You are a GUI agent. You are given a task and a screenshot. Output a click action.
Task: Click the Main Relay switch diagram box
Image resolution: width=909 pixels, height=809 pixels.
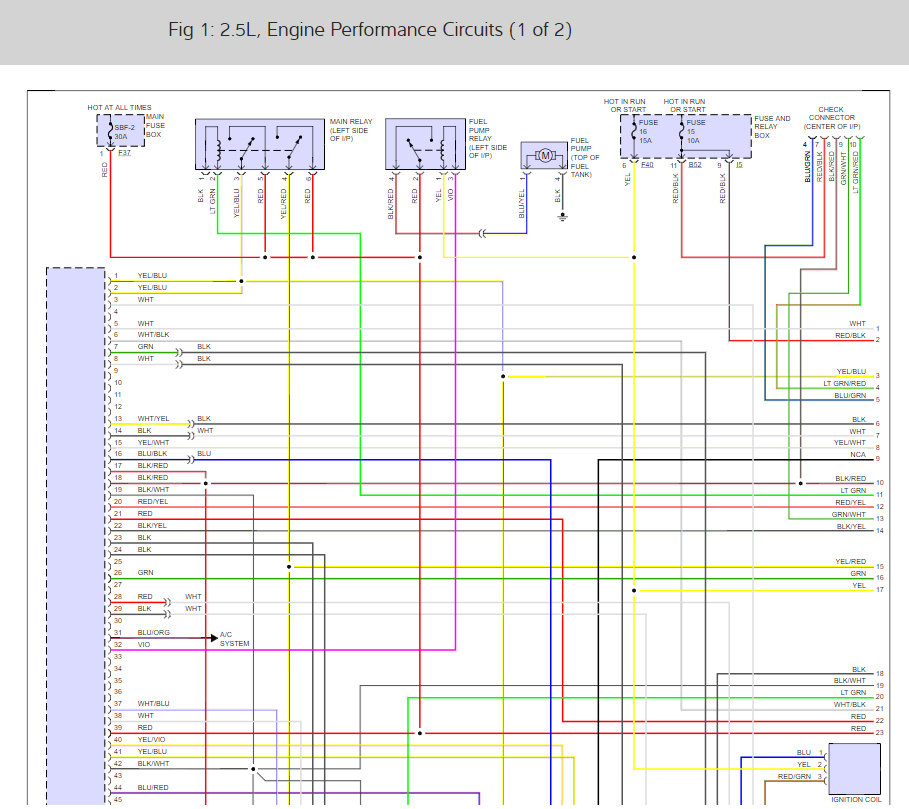260,145
